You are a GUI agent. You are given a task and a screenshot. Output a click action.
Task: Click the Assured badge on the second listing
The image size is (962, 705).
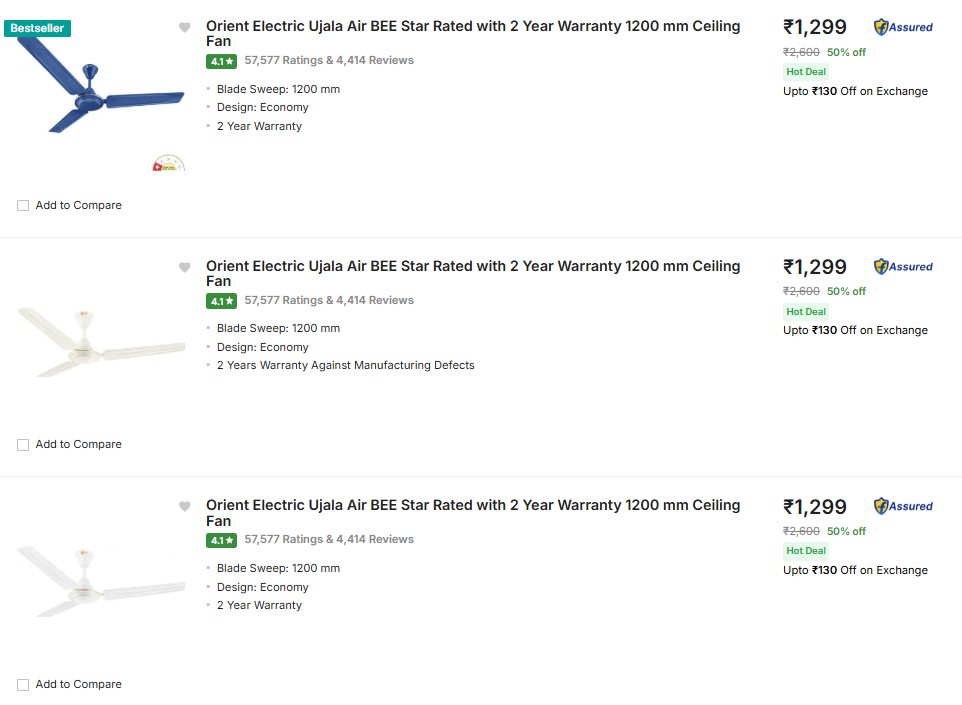click(x=903, y=267)
